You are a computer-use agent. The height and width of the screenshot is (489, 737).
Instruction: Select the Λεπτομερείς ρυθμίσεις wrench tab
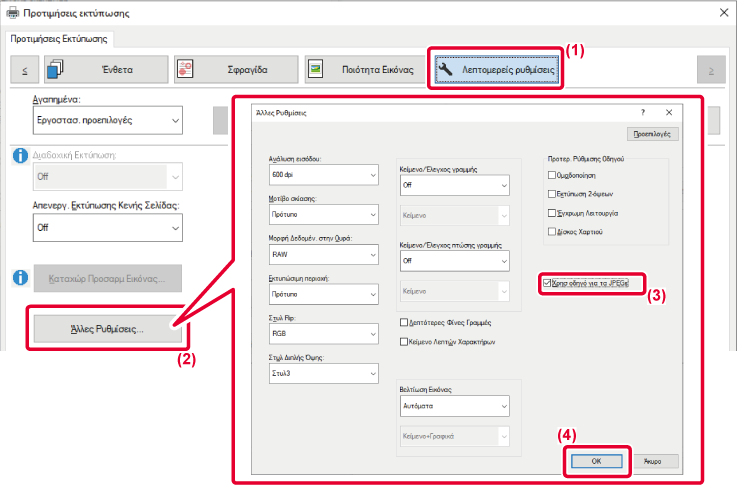496,70
